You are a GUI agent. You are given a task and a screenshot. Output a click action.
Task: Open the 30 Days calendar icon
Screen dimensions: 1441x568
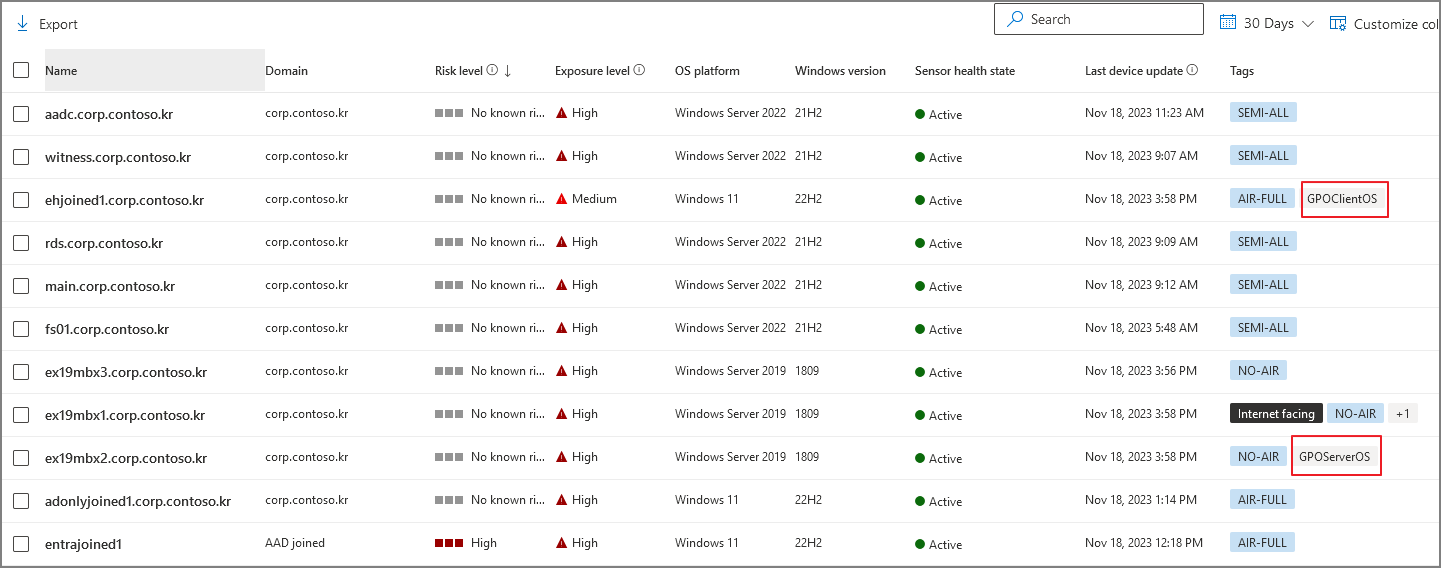tap(1227, 23)
